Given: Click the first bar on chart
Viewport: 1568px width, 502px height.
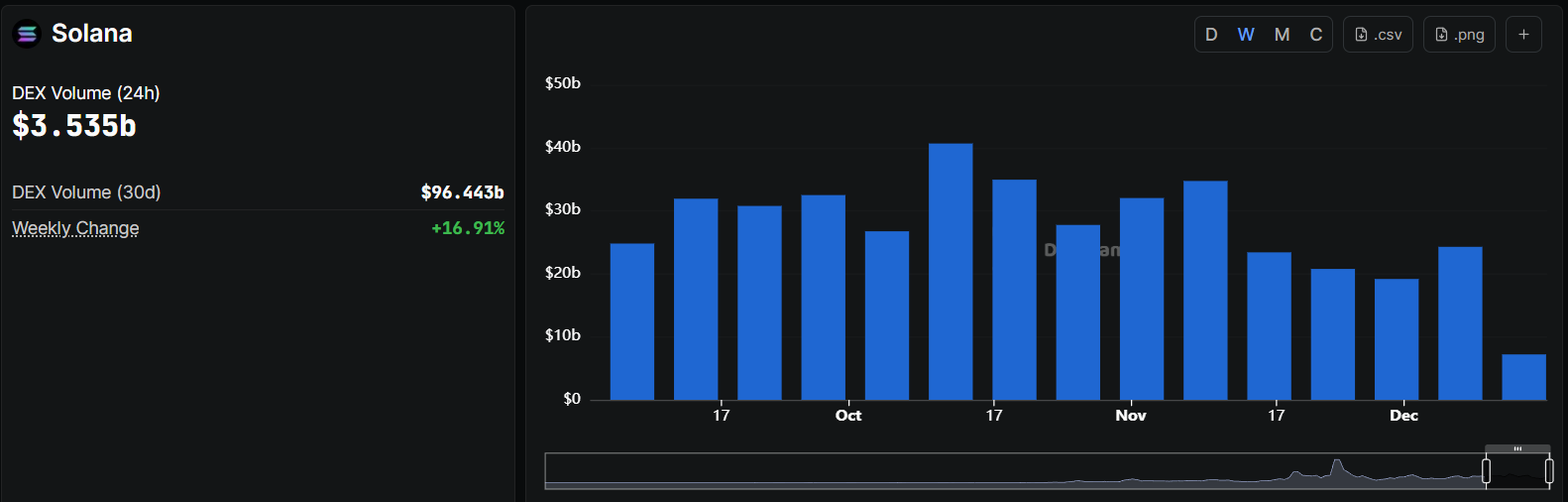Looking at the screenshot, I should pyautogui.click(x=631, y=322).
